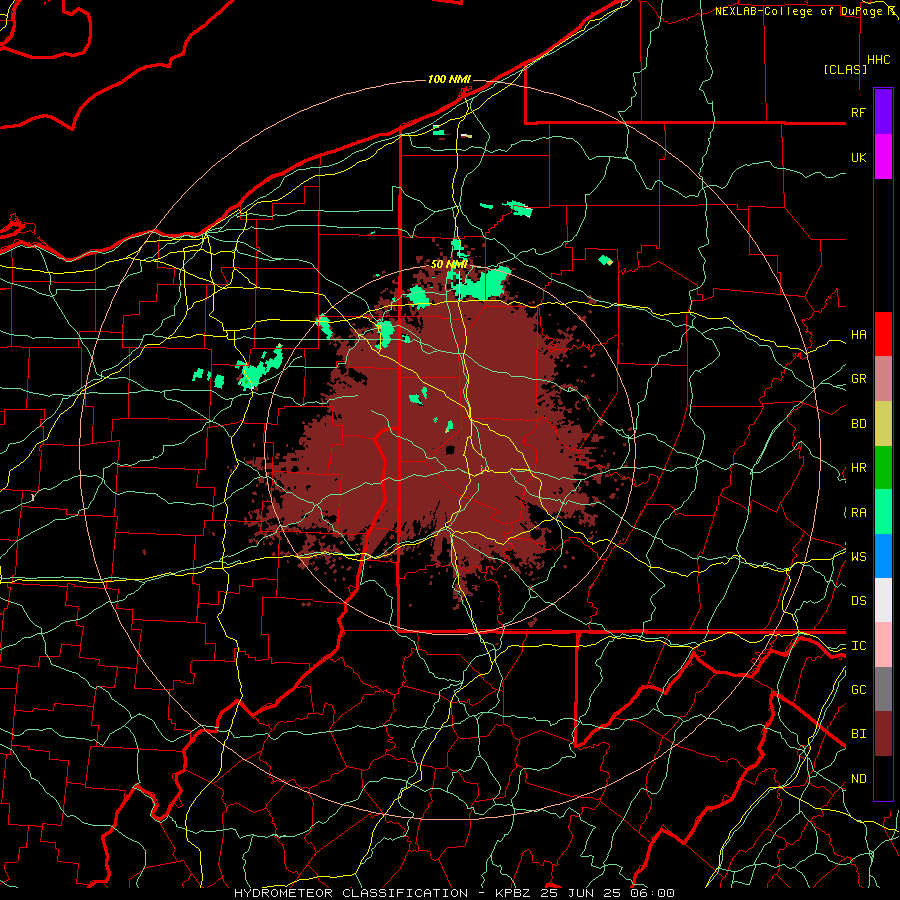Click the GR legend label
Viewport: 900px width, 900px height.
click(x=858, y=379)
